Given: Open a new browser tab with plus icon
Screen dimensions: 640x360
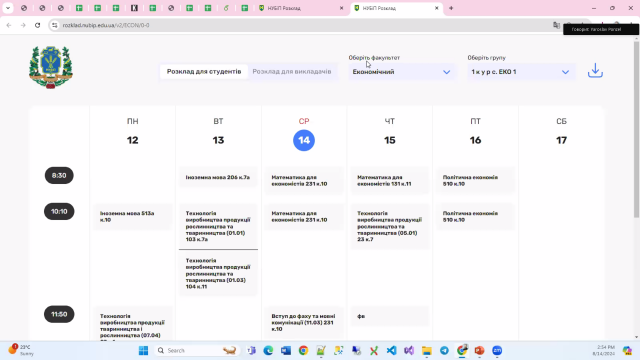Looking at the screenshot, I should point(451,8).
